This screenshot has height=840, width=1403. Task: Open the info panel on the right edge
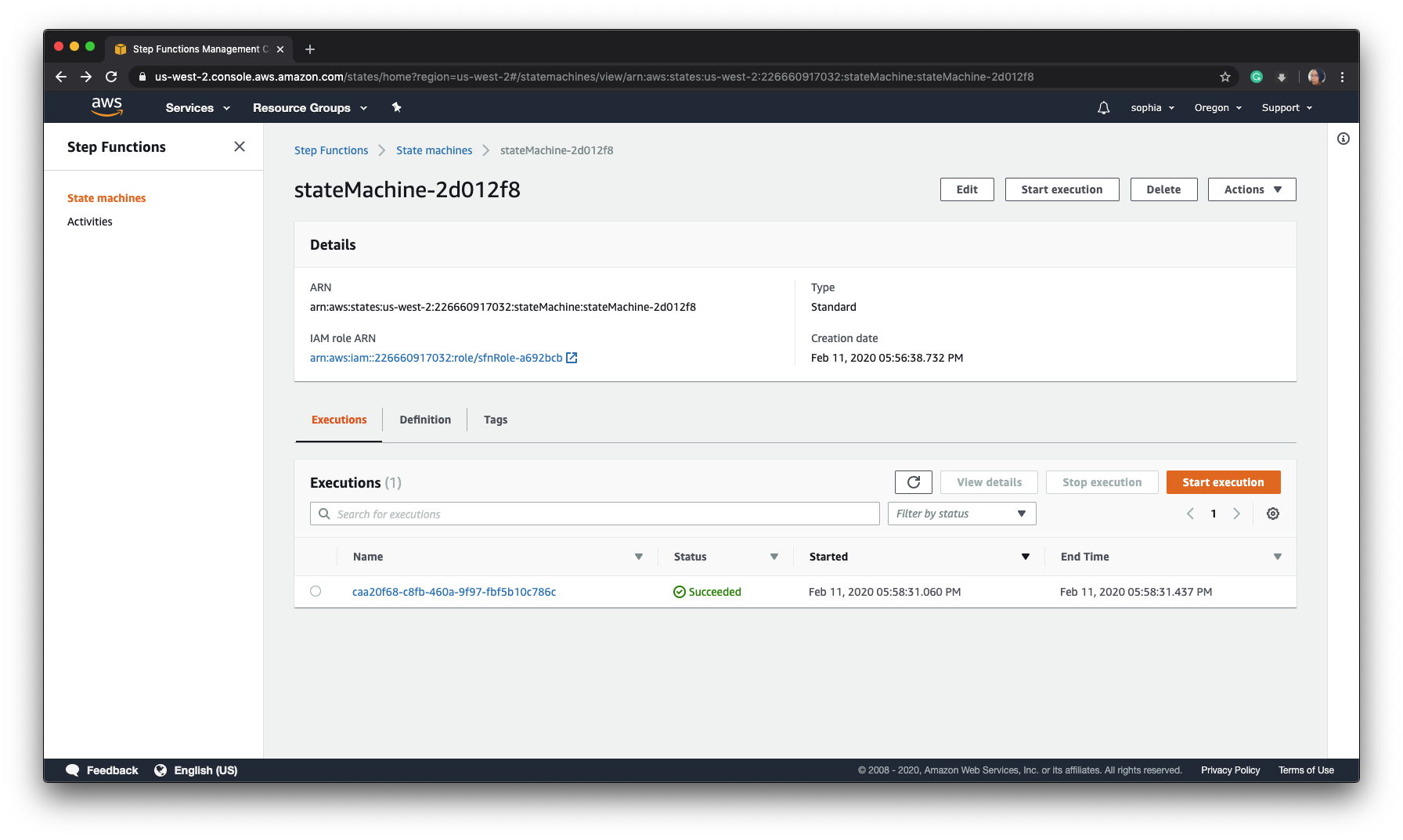click(1343, 139)
